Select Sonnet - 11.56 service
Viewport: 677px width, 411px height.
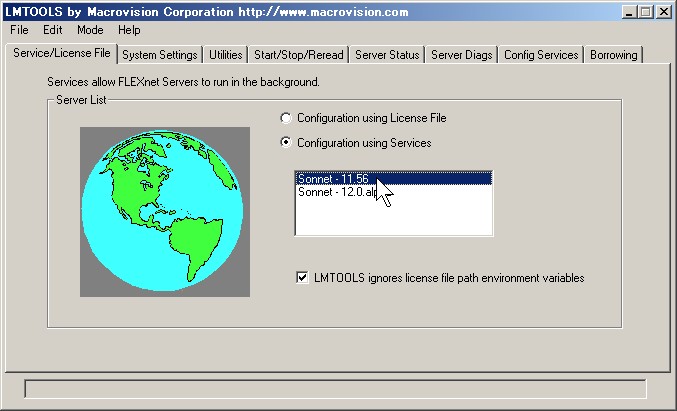click(394, 179)
